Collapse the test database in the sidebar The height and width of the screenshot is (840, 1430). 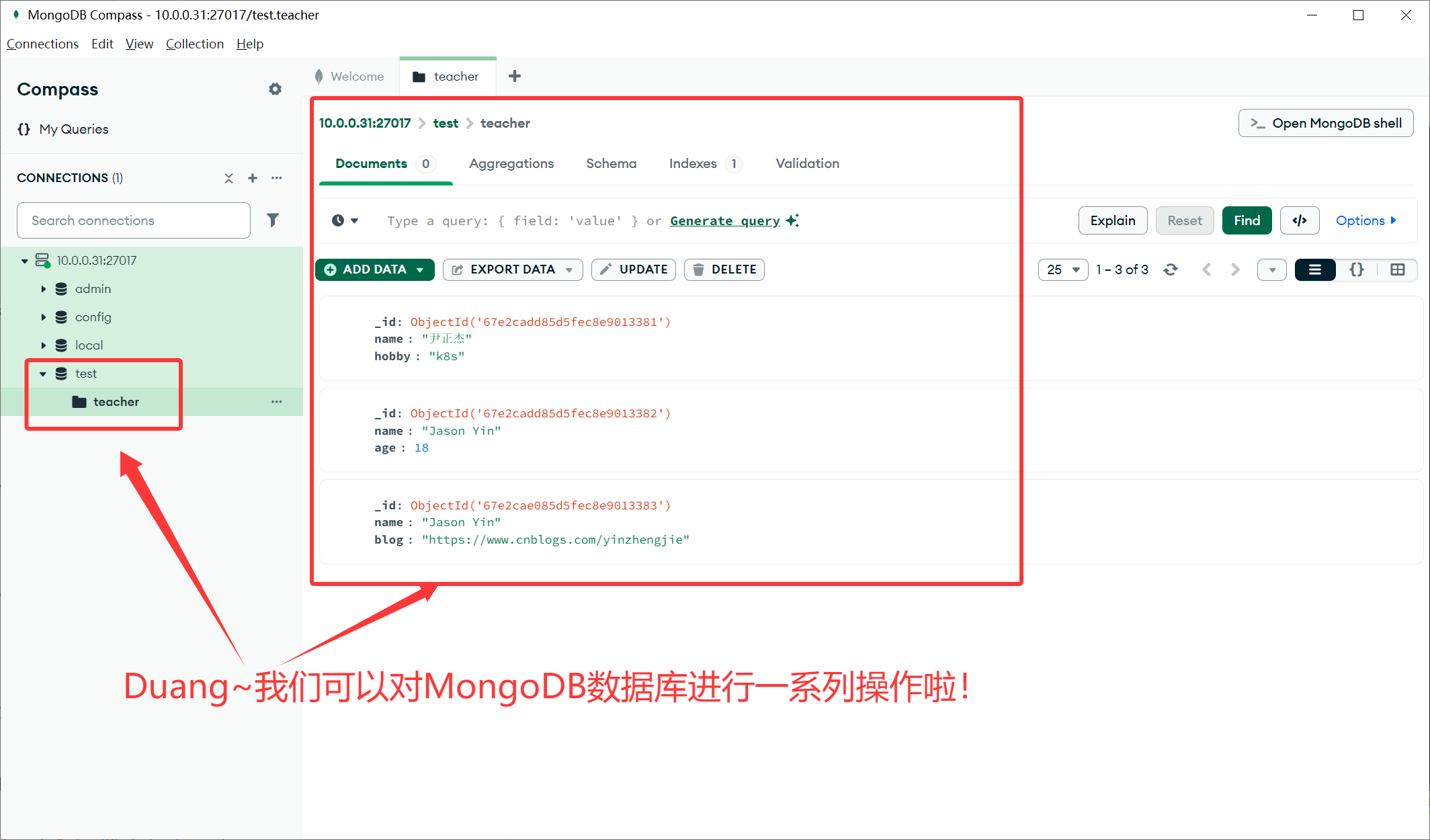pyautogui.click(x=43, y=374)
